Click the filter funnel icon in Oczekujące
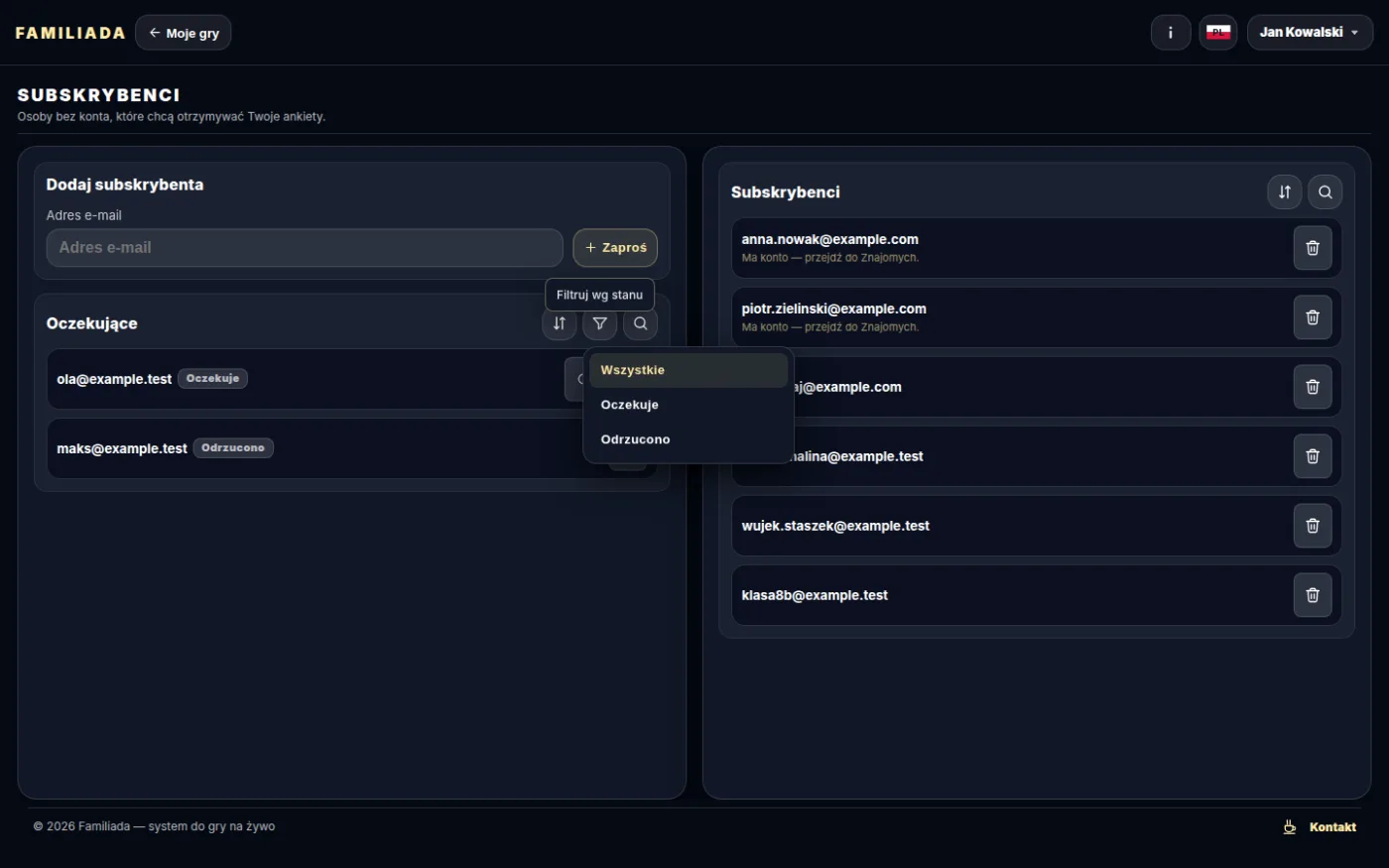 click(600, 323)
